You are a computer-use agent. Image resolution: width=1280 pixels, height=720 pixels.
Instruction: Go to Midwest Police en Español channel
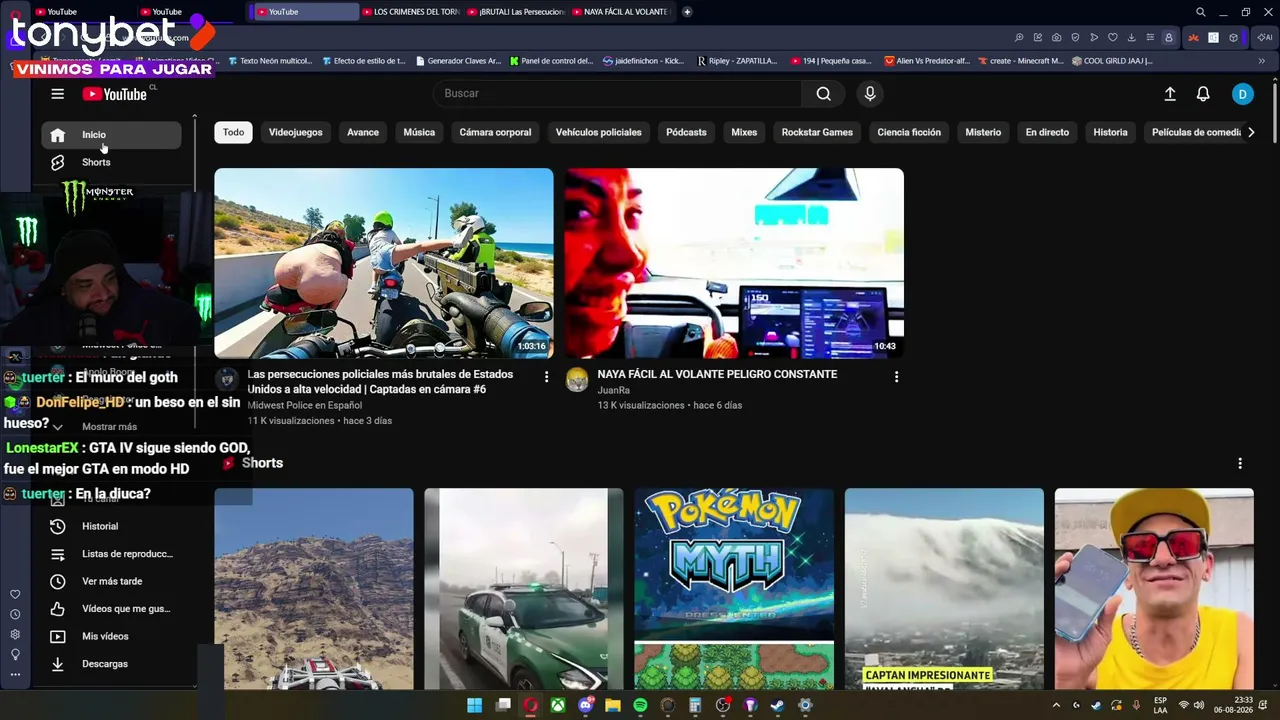pos(305,405)
